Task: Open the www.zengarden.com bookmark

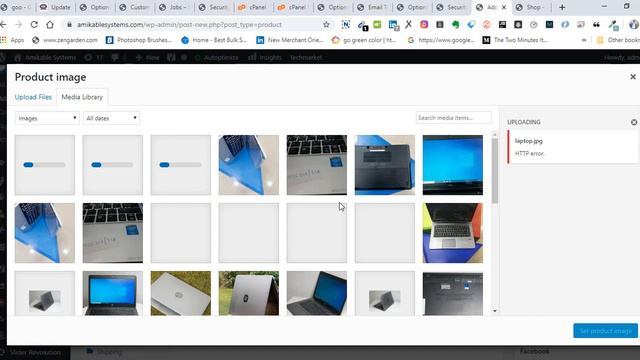Action: [65, 40]
